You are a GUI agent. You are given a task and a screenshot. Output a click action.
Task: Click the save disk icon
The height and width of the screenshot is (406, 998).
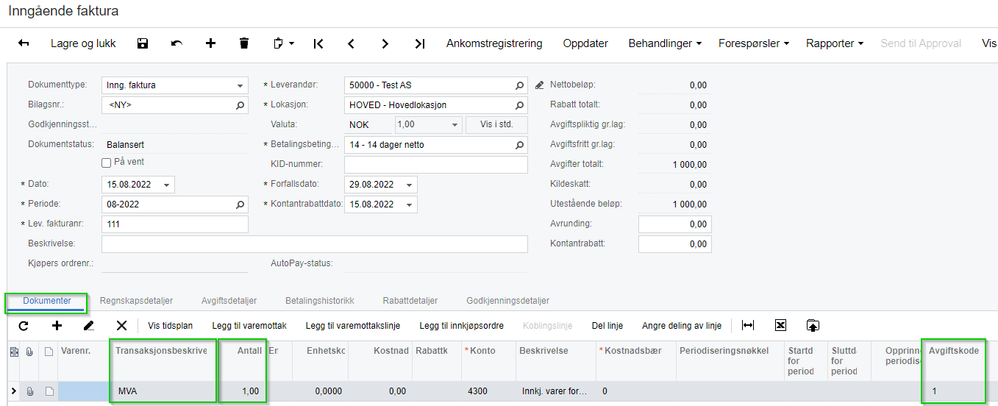(x=143, y=43)
